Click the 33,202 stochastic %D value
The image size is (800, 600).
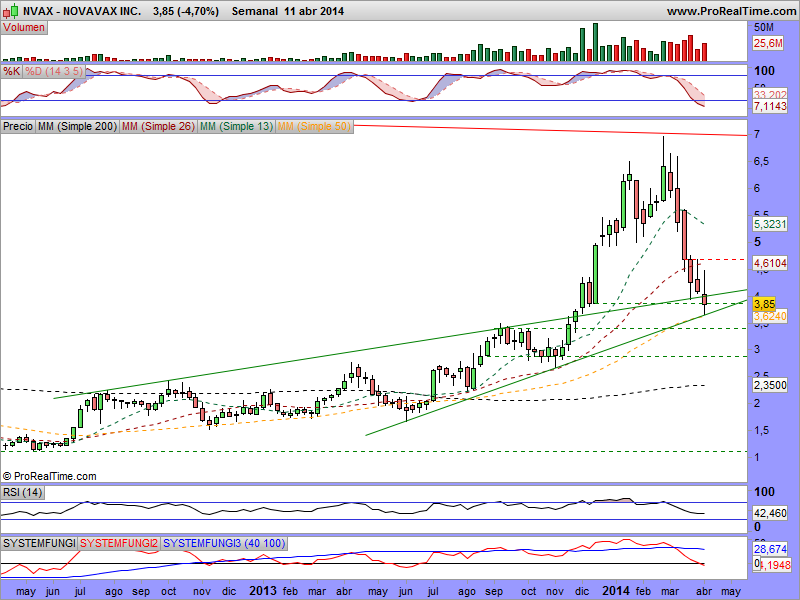pos(770,95)
